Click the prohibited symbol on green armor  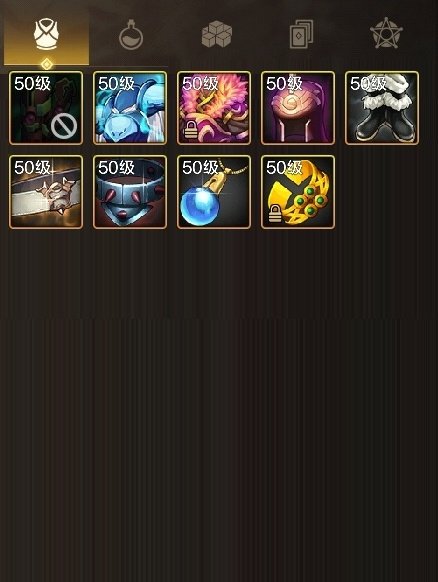click(x=64, y=126)
